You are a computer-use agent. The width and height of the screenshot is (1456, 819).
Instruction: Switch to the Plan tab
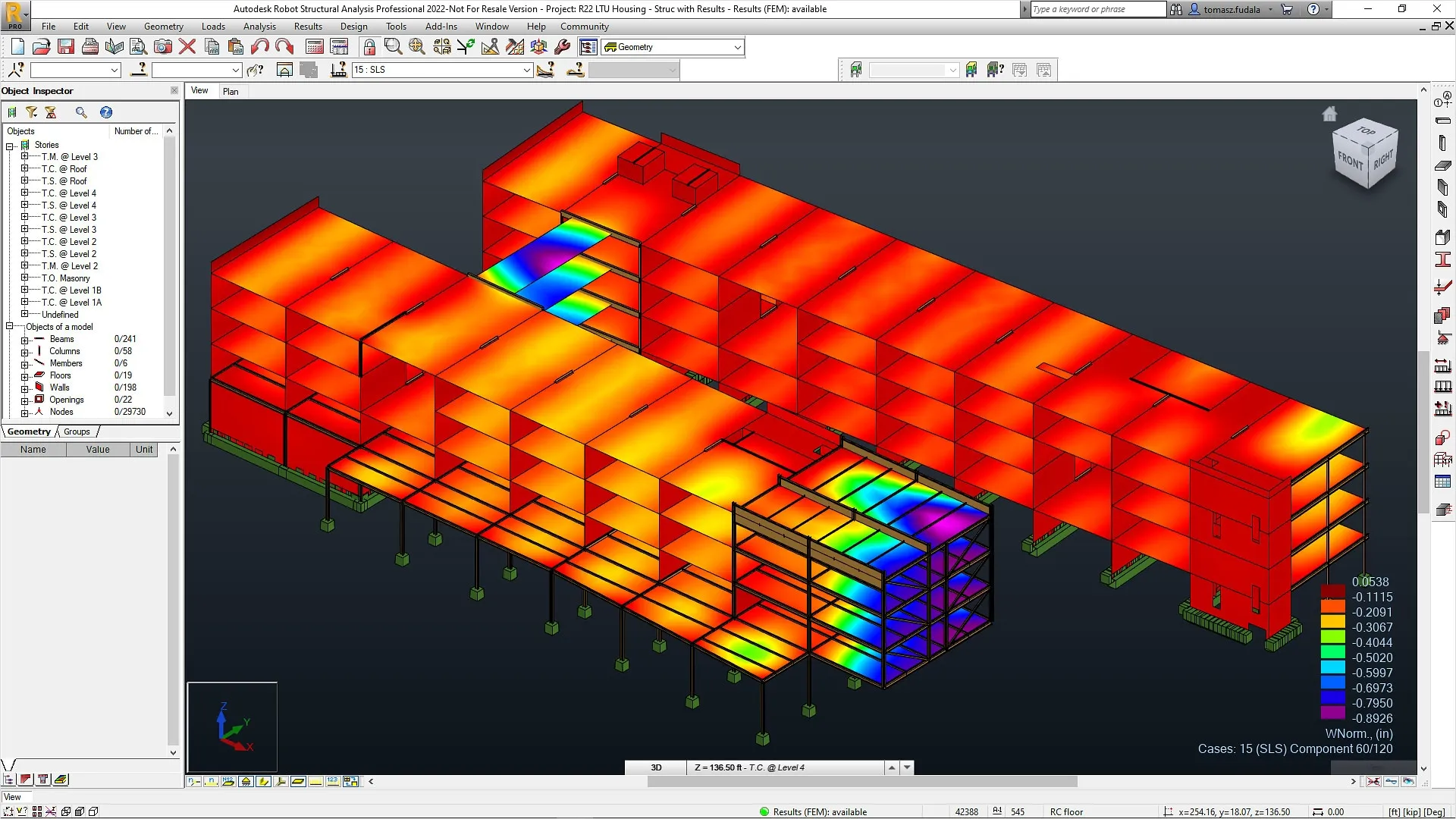tap(231, 91)
